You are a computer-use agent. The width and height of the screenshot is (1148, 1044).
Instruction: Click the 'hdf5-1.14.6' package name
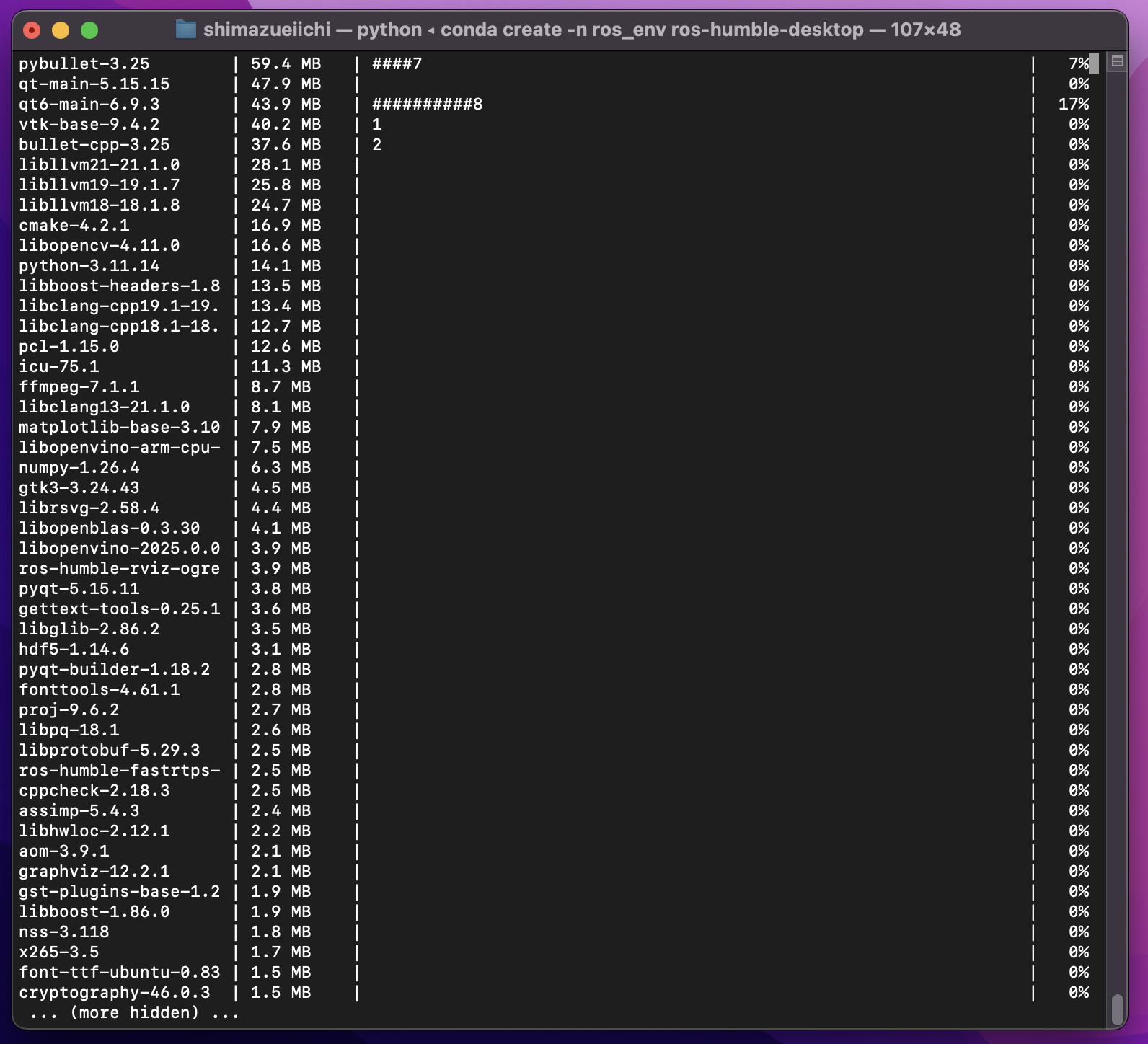(x=74, y=650)
